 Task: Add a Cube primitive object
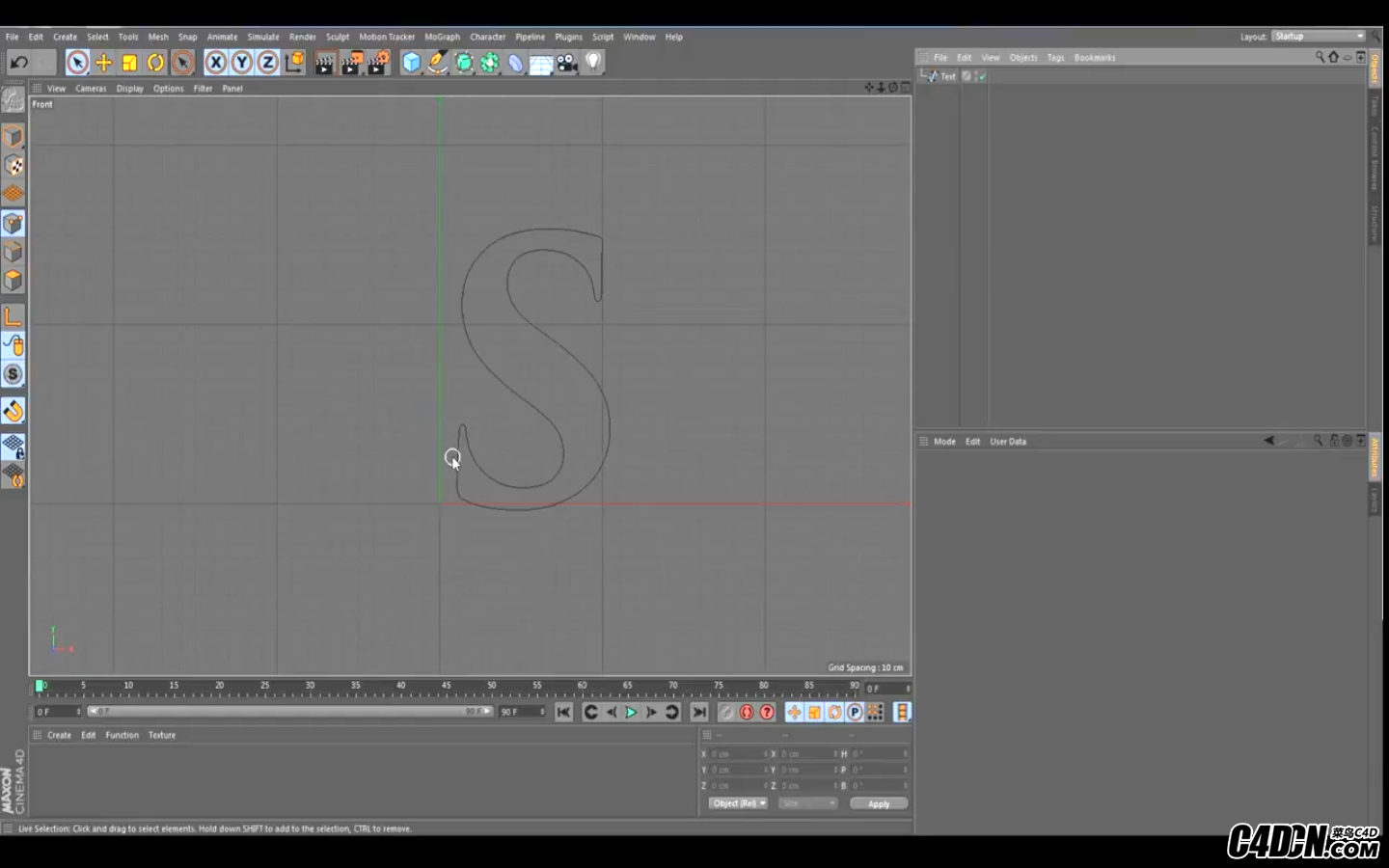412,63
